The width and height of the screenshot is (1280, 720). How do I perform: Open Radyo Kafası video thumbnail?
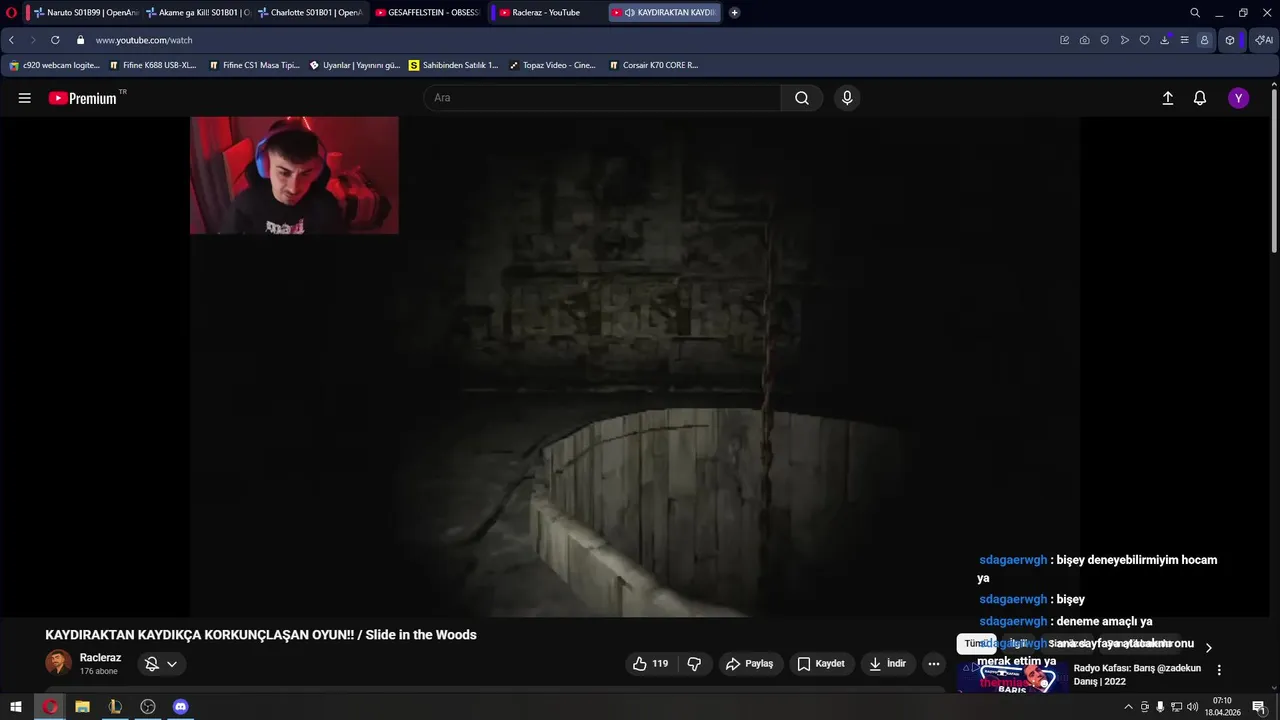coord(1012,678)
